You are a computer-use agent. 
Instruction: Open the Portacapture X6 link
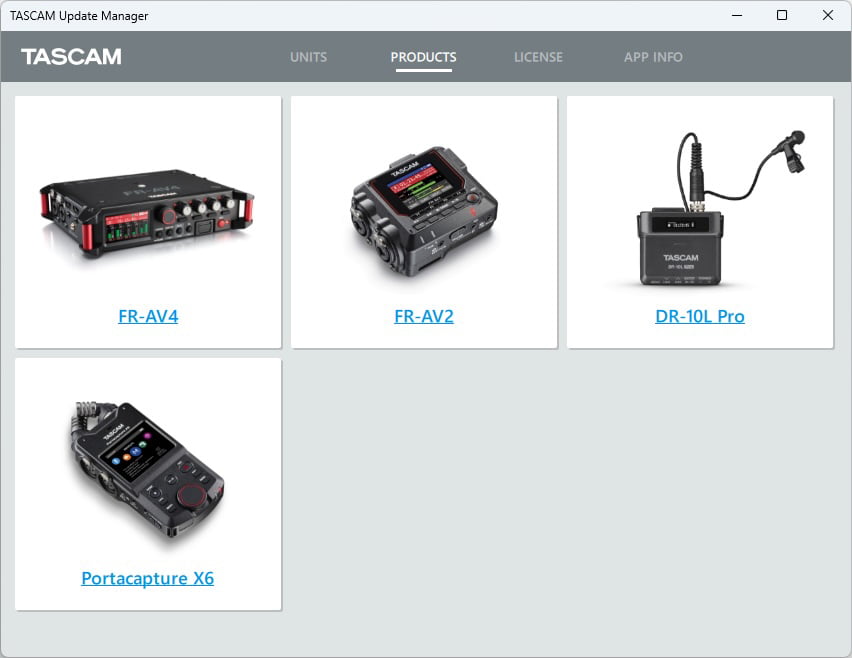(x=148, y=579)
